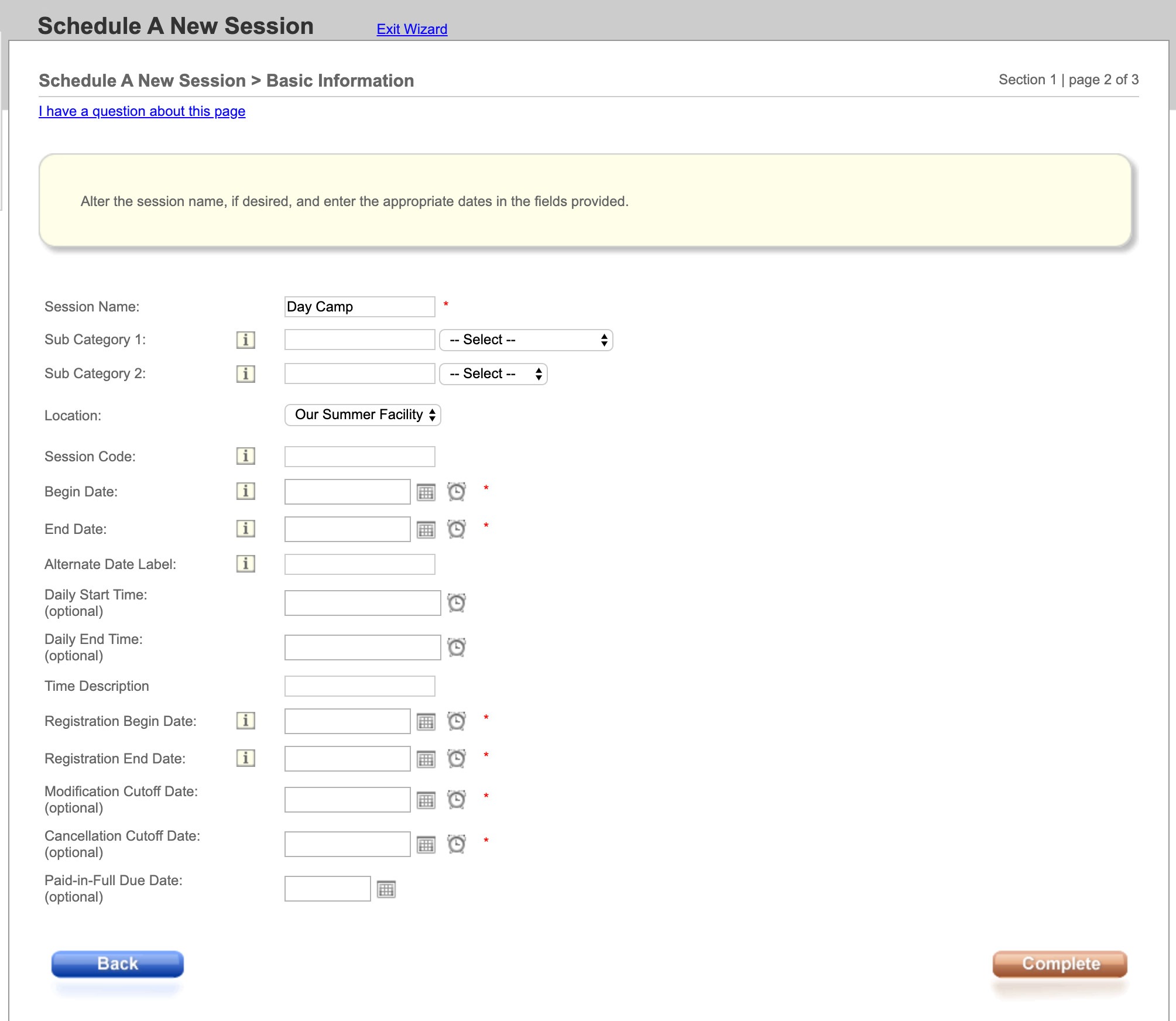Show info for Alternate Date Label
Viewport: 1176px width, 1021px height.
(245, 564)
